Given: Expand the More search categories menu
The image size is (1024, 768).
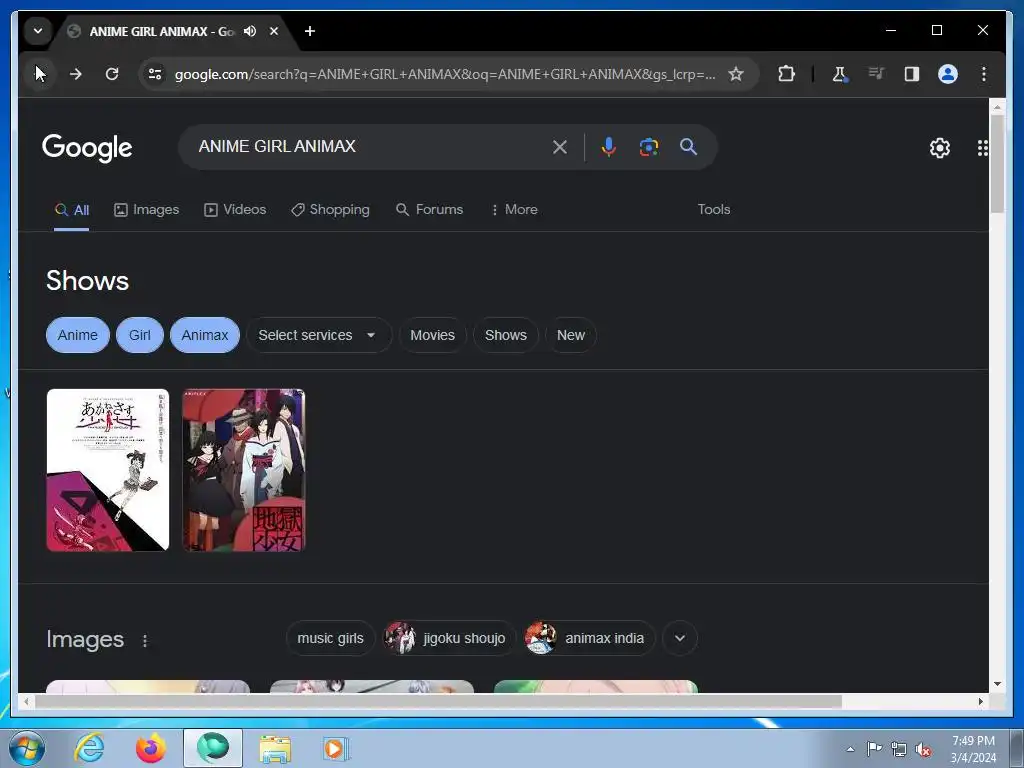Looking at the screenshot, I should coord(514,210).
